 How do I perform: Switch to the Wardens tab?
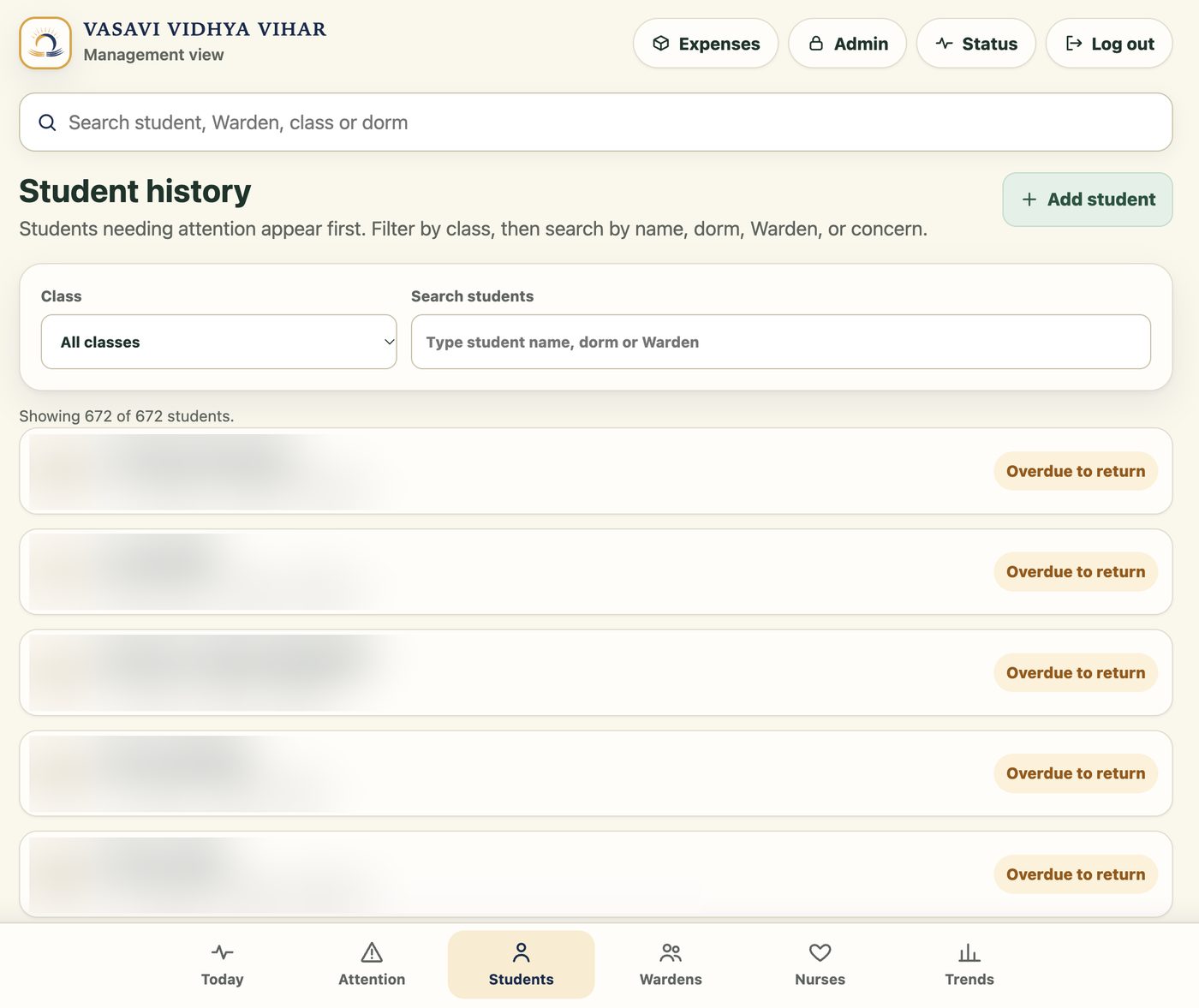tap(671, 964)
